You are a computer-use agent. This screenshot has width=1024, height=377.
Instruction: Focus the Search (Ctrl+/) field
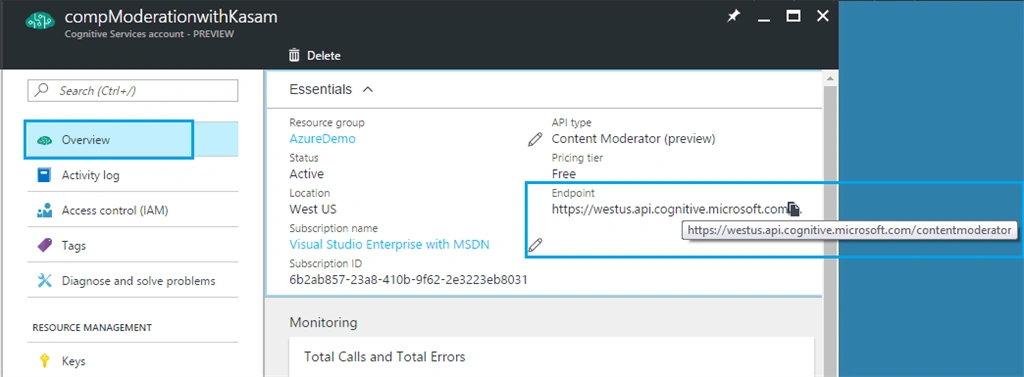(133, 91)
